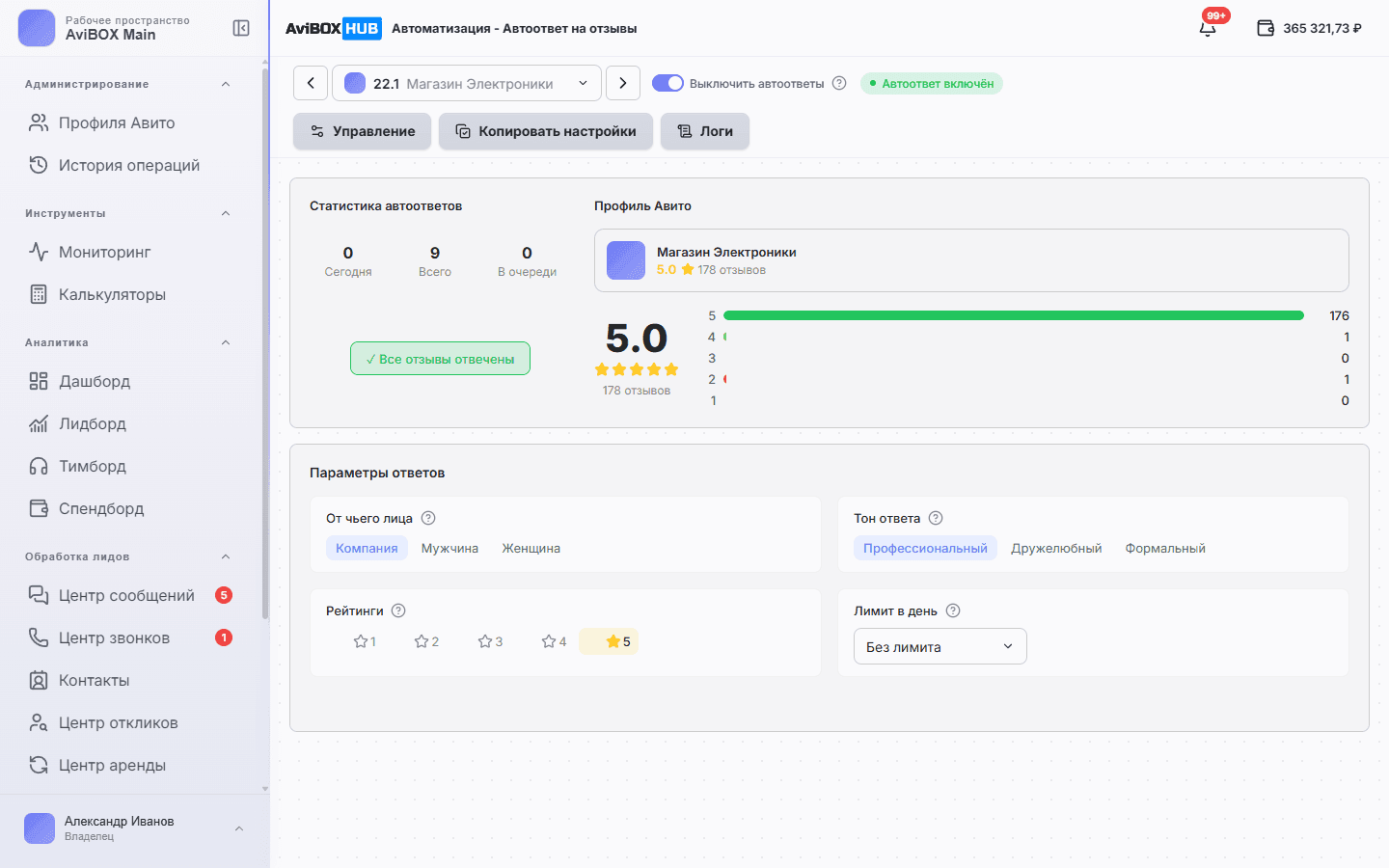Collapse Аналитика sidebar section
The image size is (1389, 868).
coord(226,342)
